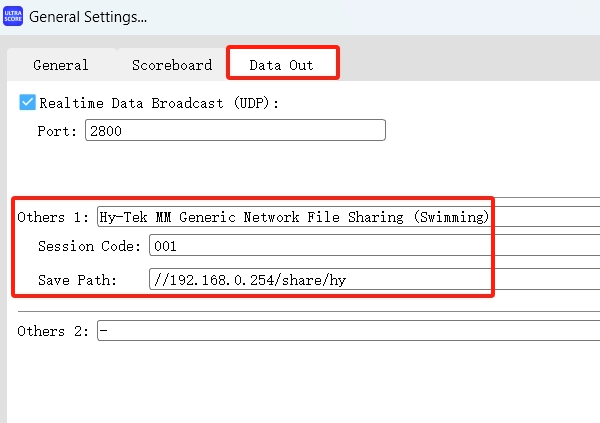
Task: Click the General Settings window title text
Action: click(x=88, y=17)
